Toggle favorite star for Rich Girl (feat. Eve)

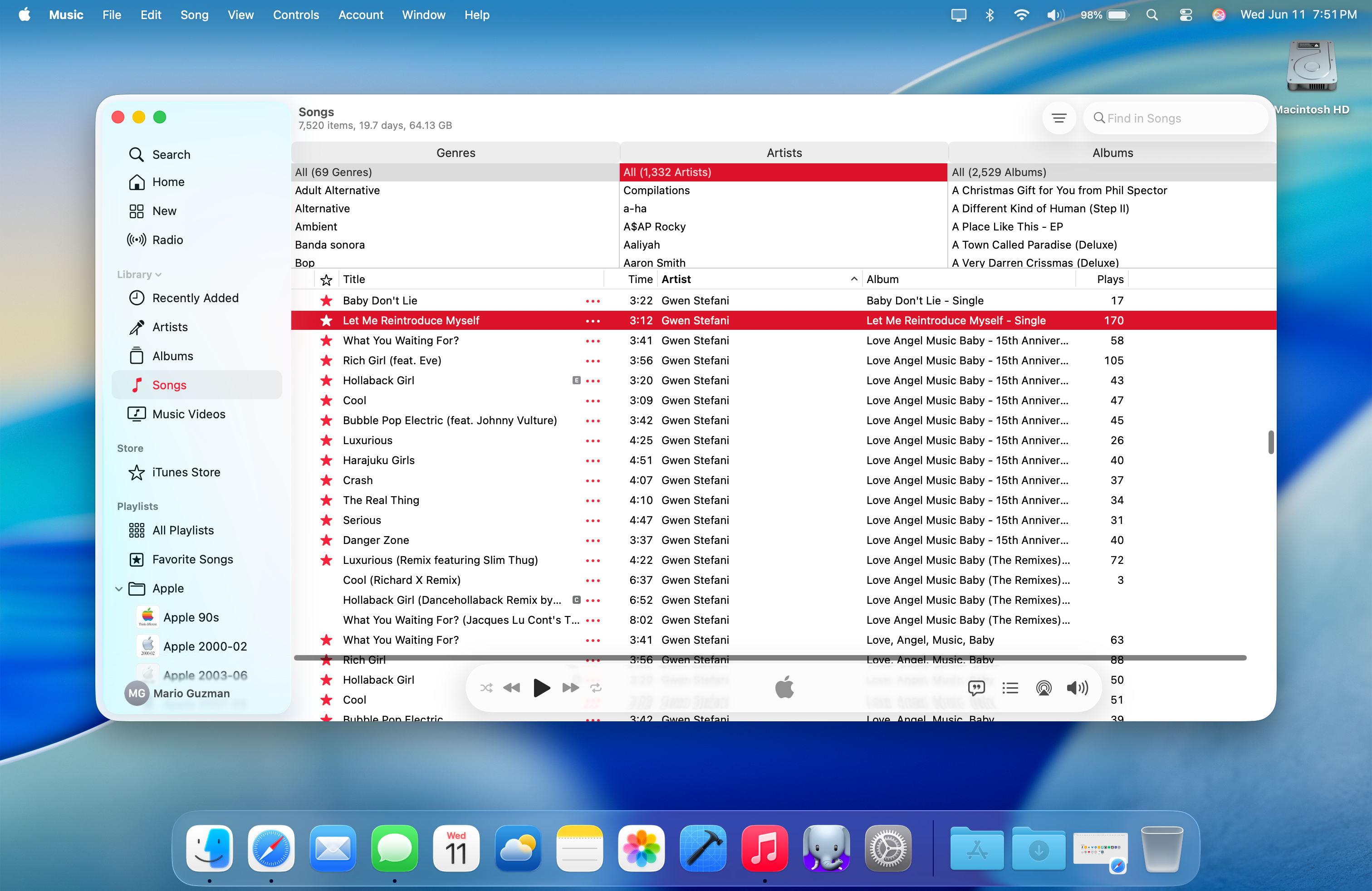[x=326, y=360]
